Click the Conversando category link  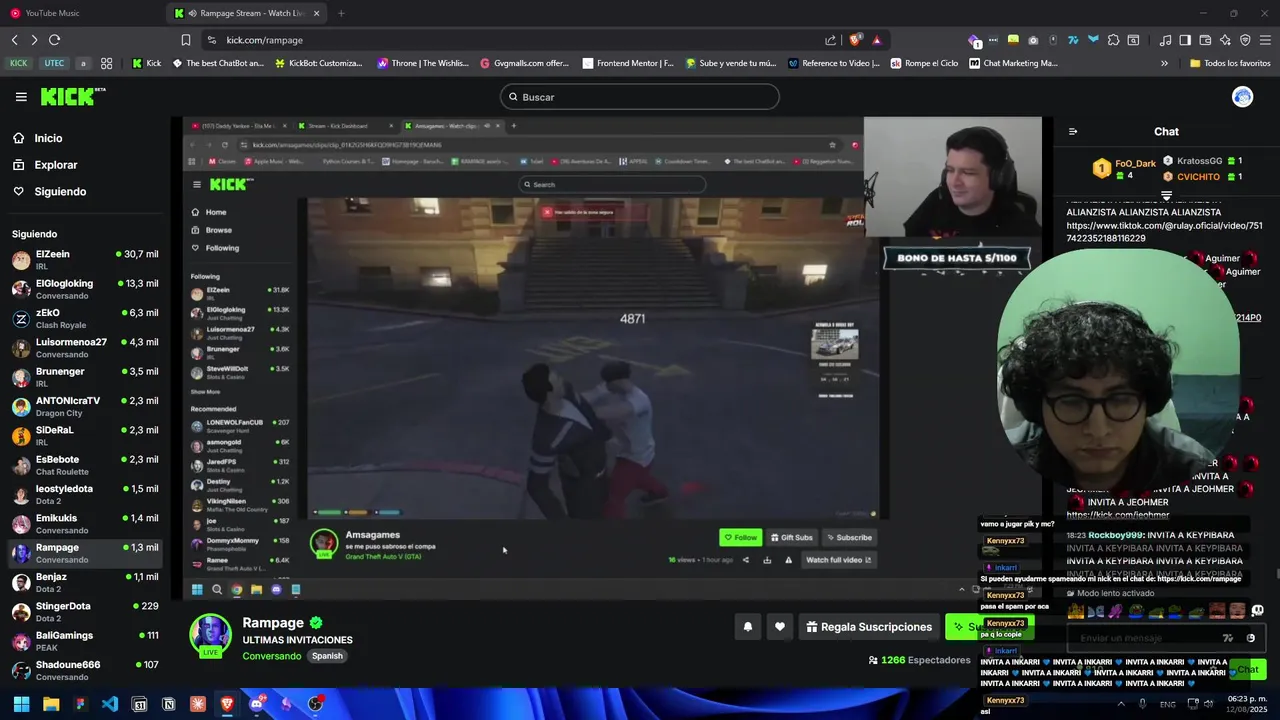(x=271, y=656)
